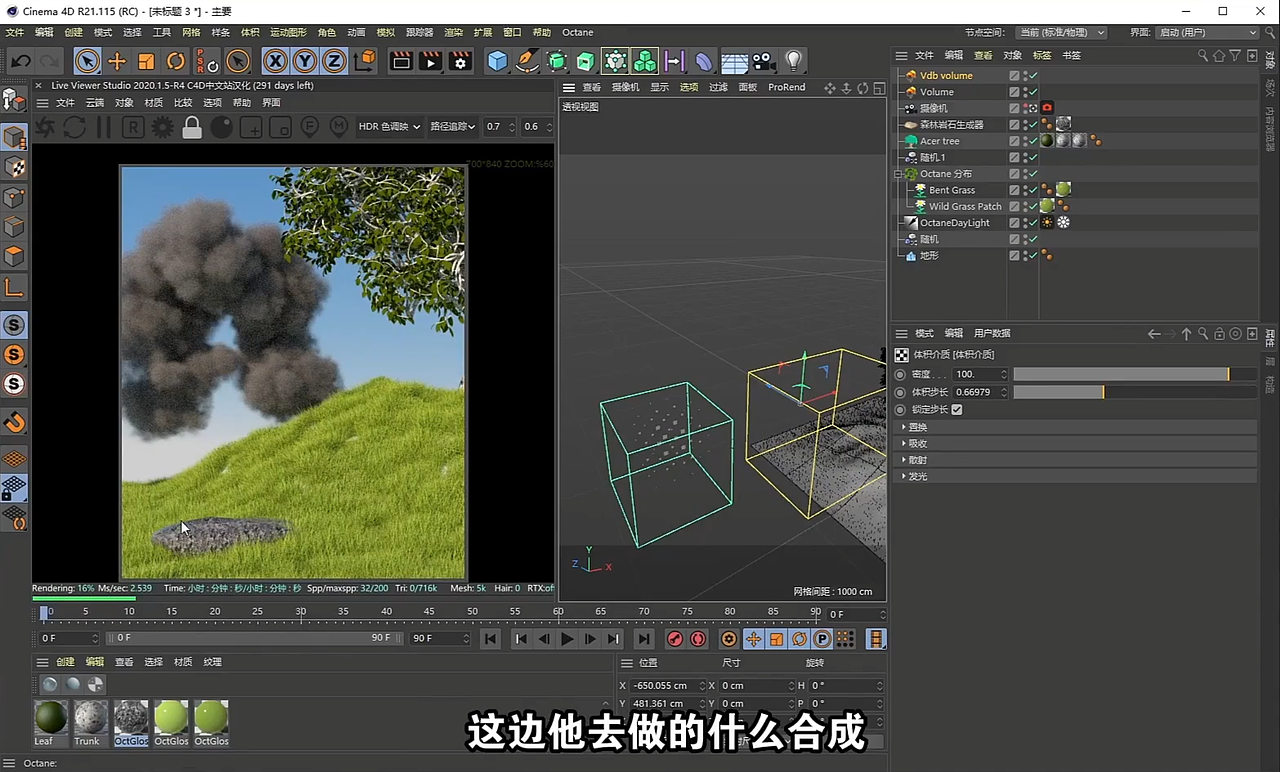This screenshot has height=772, width=1280.
Task: Uncheck the 锁定步长 checkbox in attributes panel
Action: click(956, 409)
